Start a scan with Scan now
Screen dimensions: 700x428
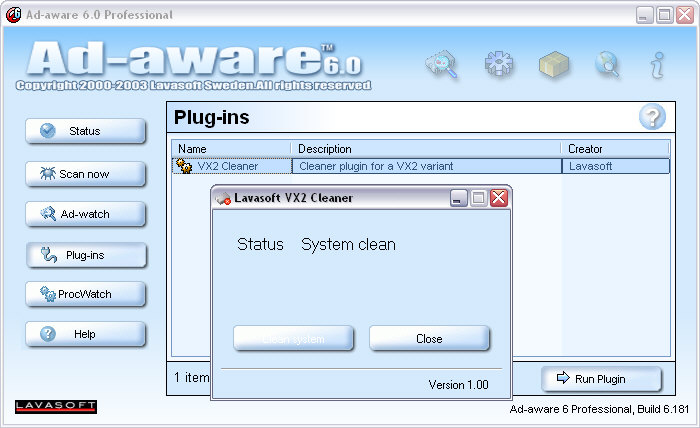click(x=86, y=174)
